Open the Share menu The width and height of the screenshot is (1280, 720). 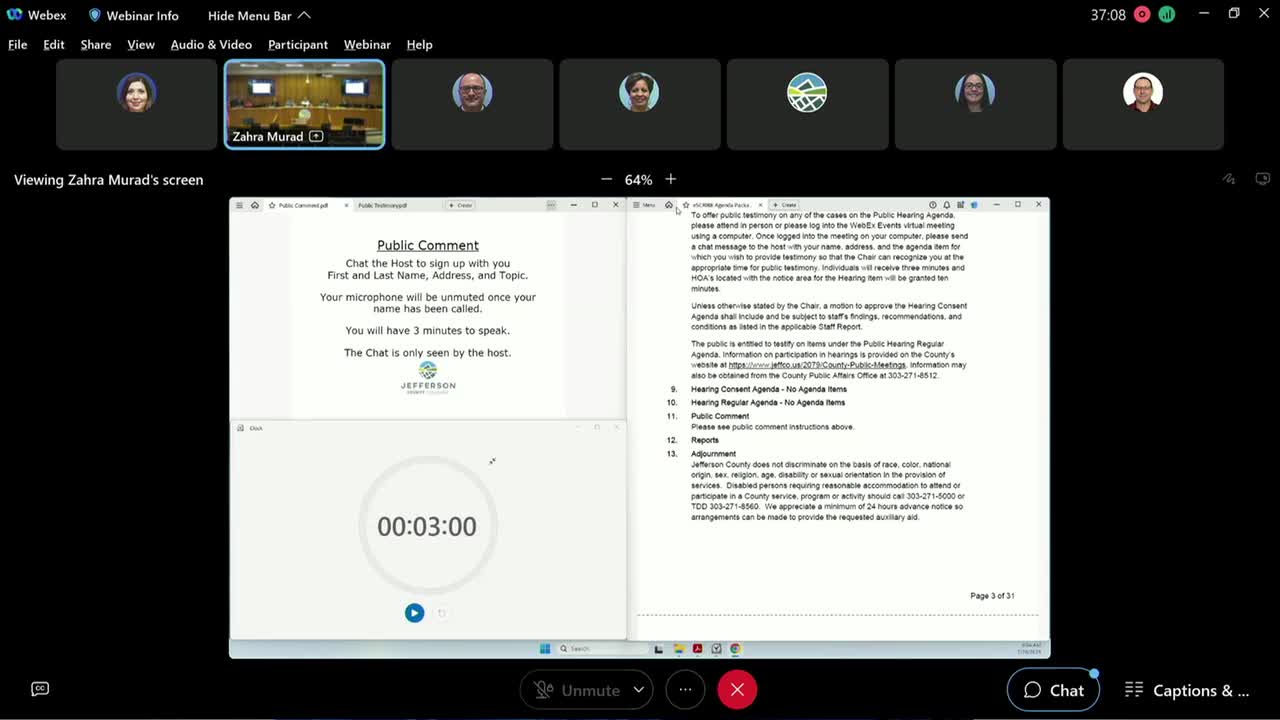pyautogui.click(x=96, y=44)
